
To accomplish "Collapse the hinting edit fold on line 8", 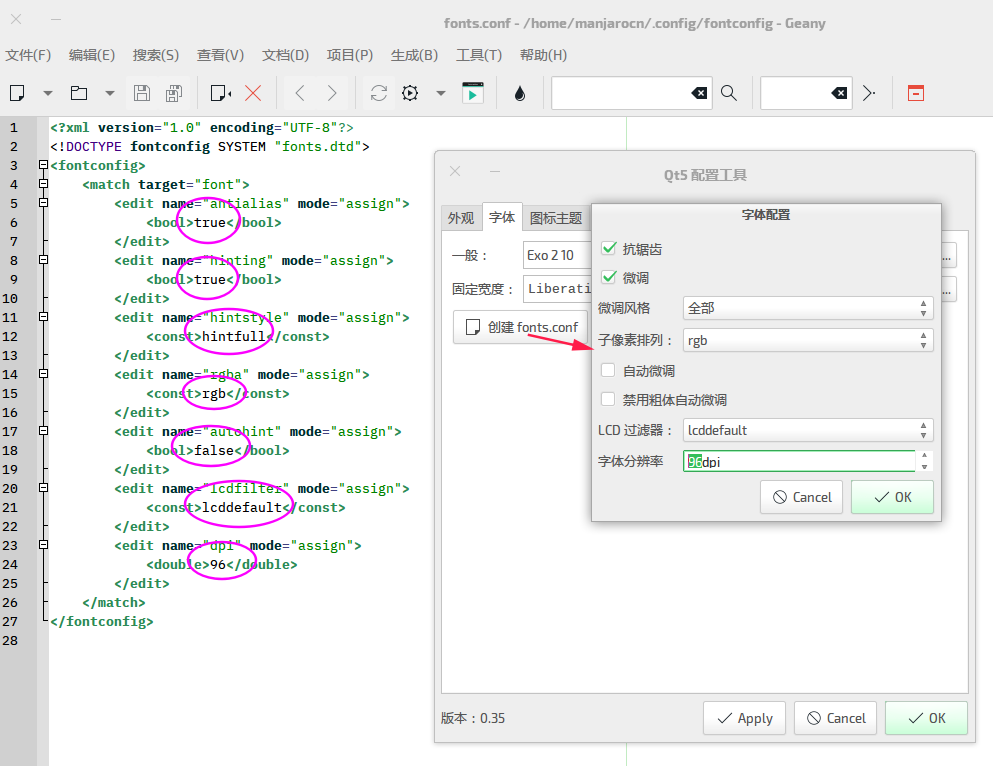I will [x=43, y=260].
